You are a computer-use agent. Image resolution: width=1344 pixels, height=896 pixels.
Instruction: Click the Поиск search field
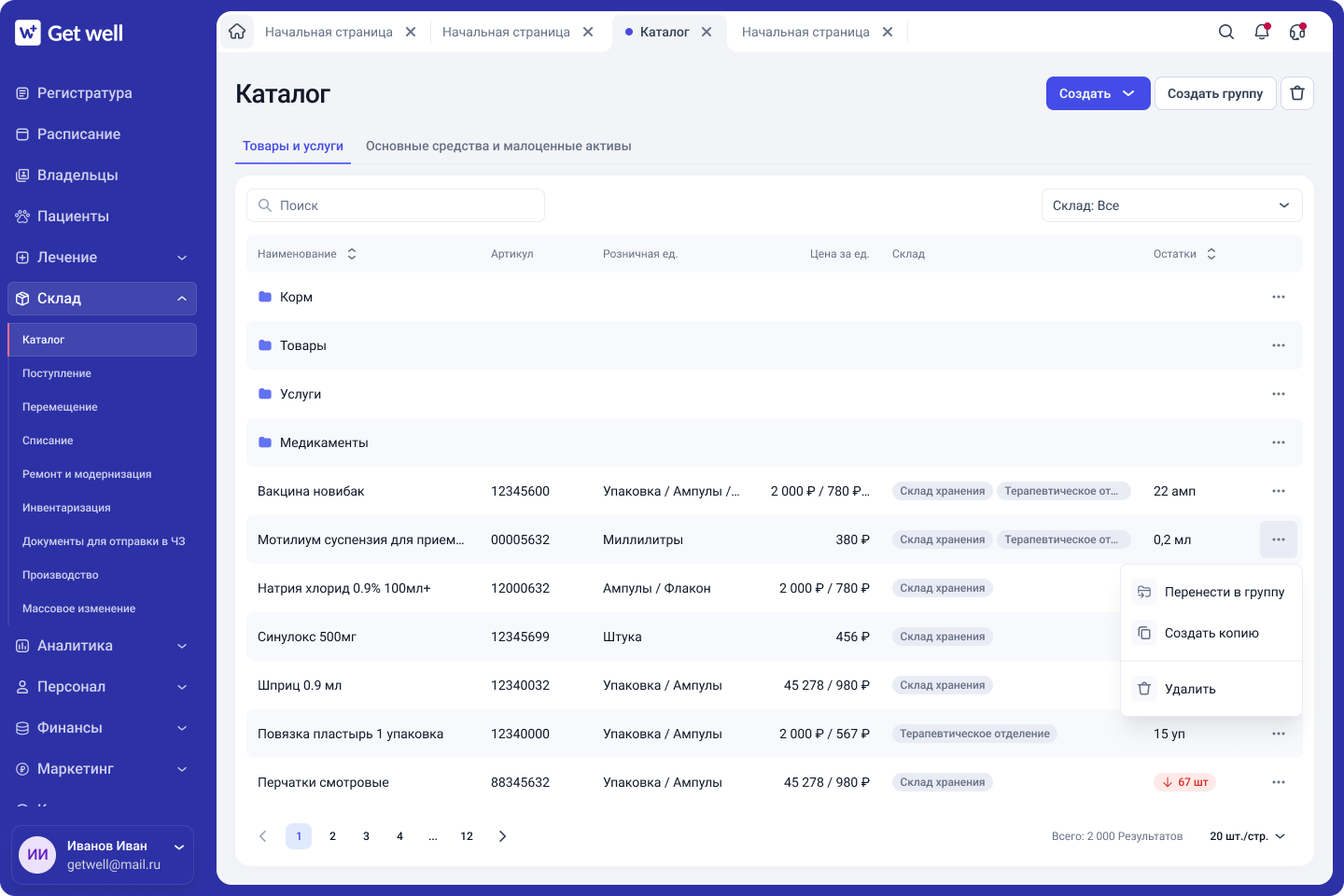tap(396, 205)
